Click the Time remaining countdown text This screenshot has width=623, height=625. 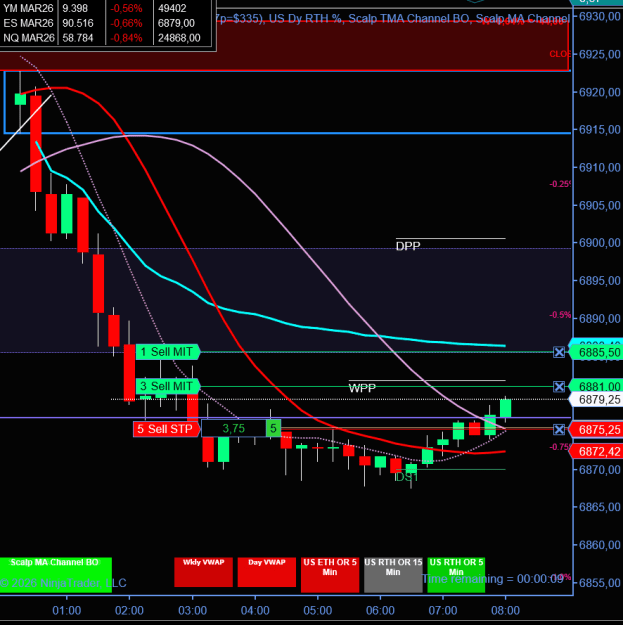(x=493, y=579)
